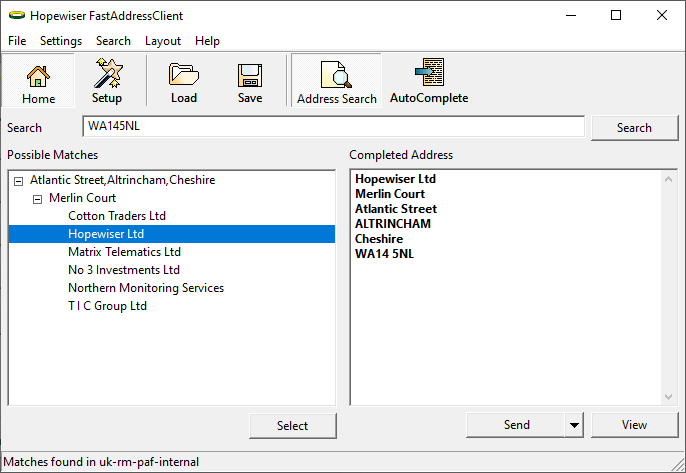686x473 pixels.
Task: Click the Select button
Action: pos(293,425)
